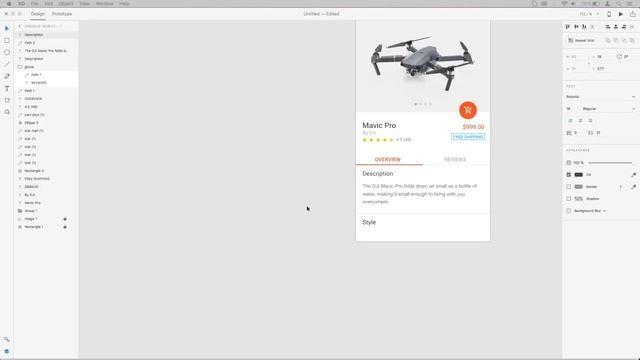This screenshot has width=640, height=360.
Task: Enable the Shadow checkbox
Action: 569,199
